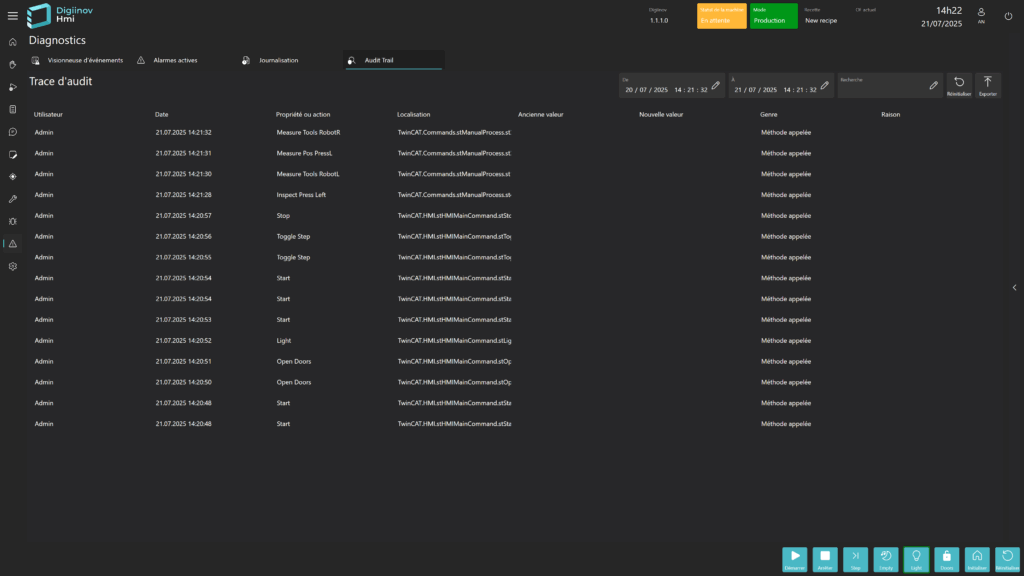1024x576 pixels.
Task: Reset filters with the Réinitialiser filter button
Action: pos(958,86)
